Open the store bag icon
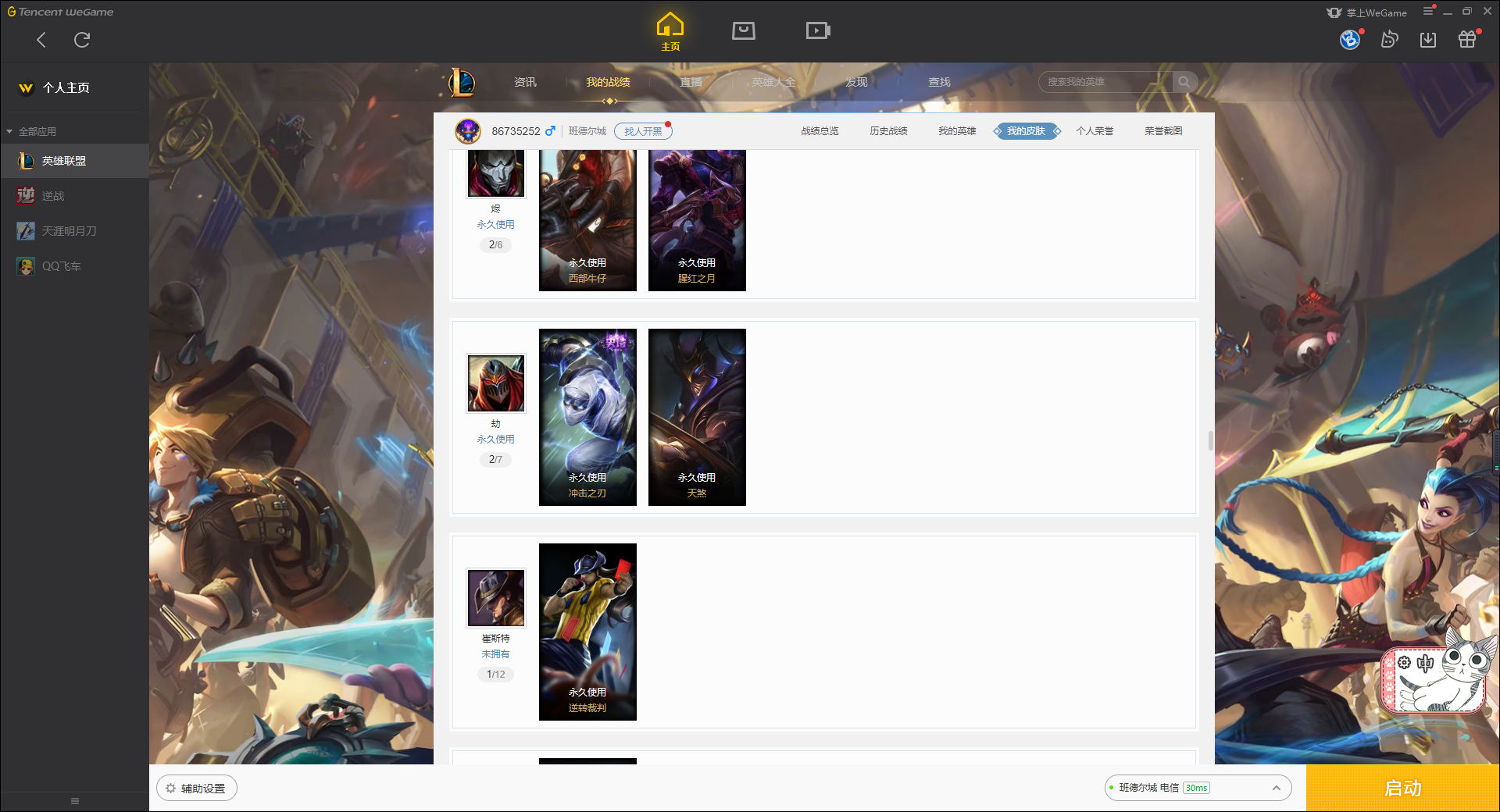The height and width of the screenshot is (812, 1500). point(743,30)
